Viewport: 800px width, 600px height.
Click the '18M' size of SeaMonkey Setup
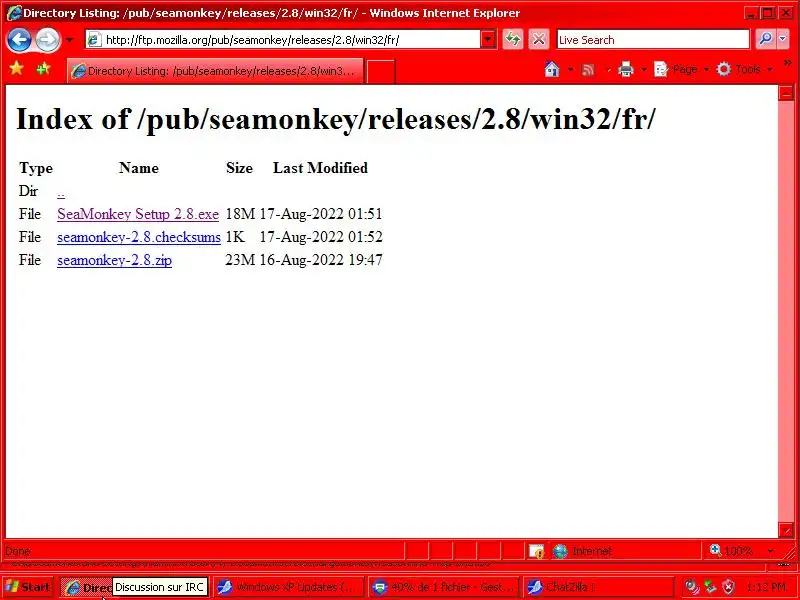pyautogui.click(x=240, y=214)
